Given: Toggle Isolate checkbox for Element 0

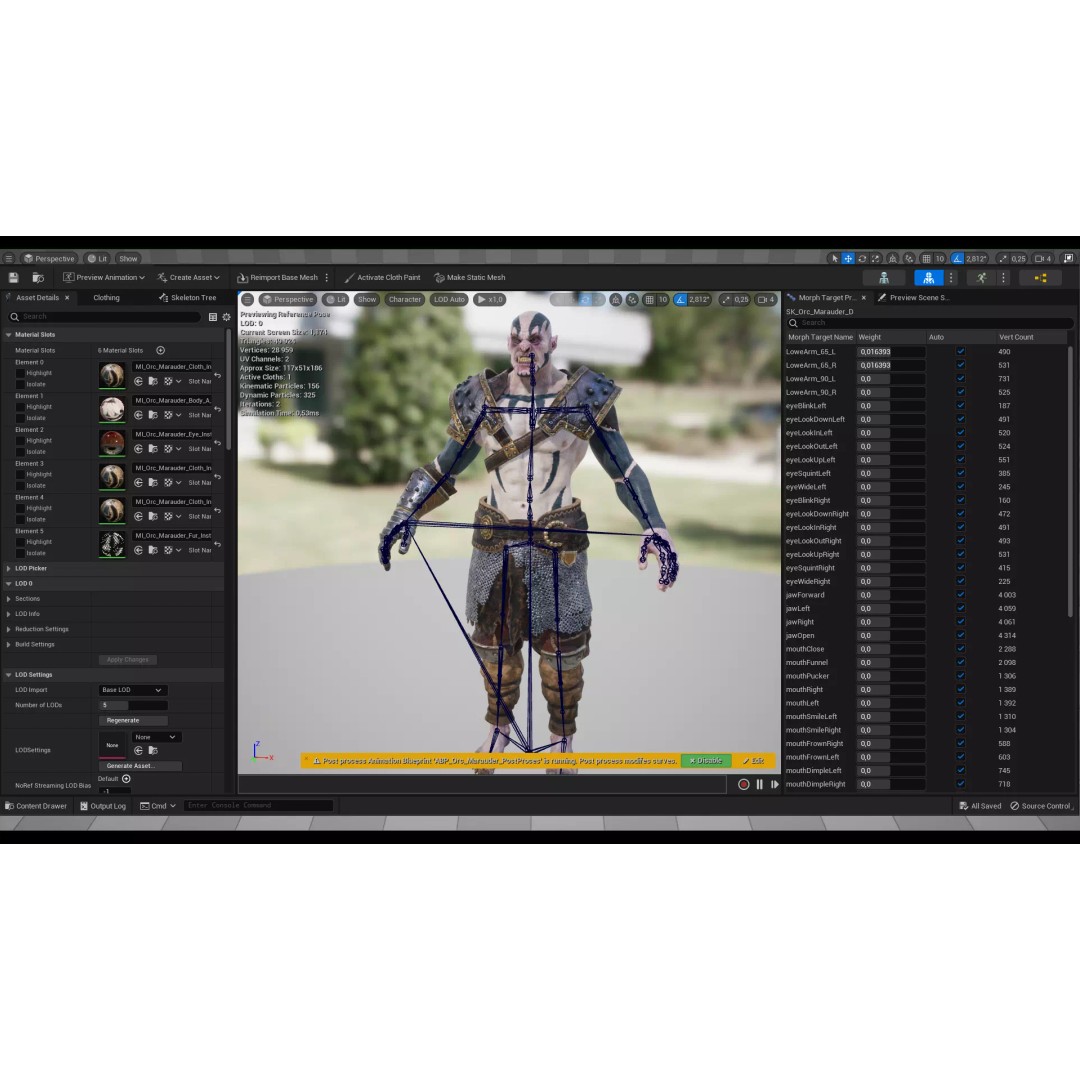Looking at the screenshot, I should point(20,384).
